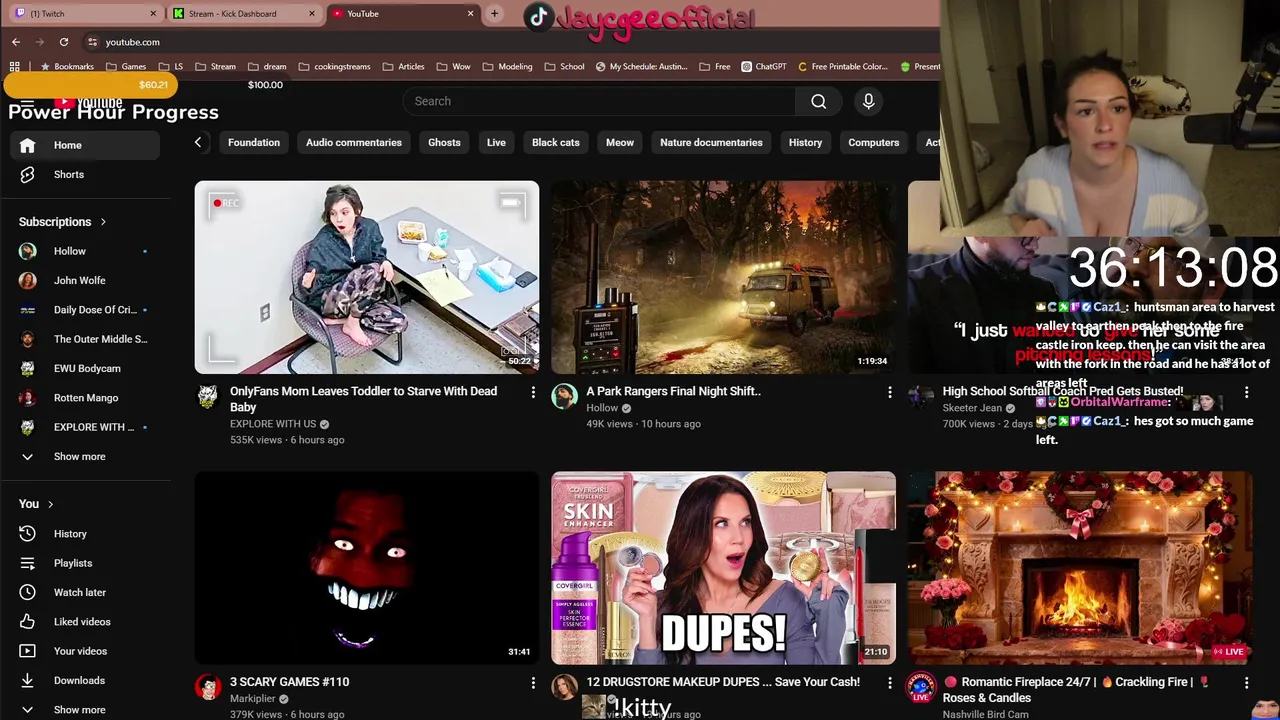The width and height of the screenshot is (1280, 720).
Task: Click the EXPLORE WITH US channel avatar
Action: [x=208, y=396]
